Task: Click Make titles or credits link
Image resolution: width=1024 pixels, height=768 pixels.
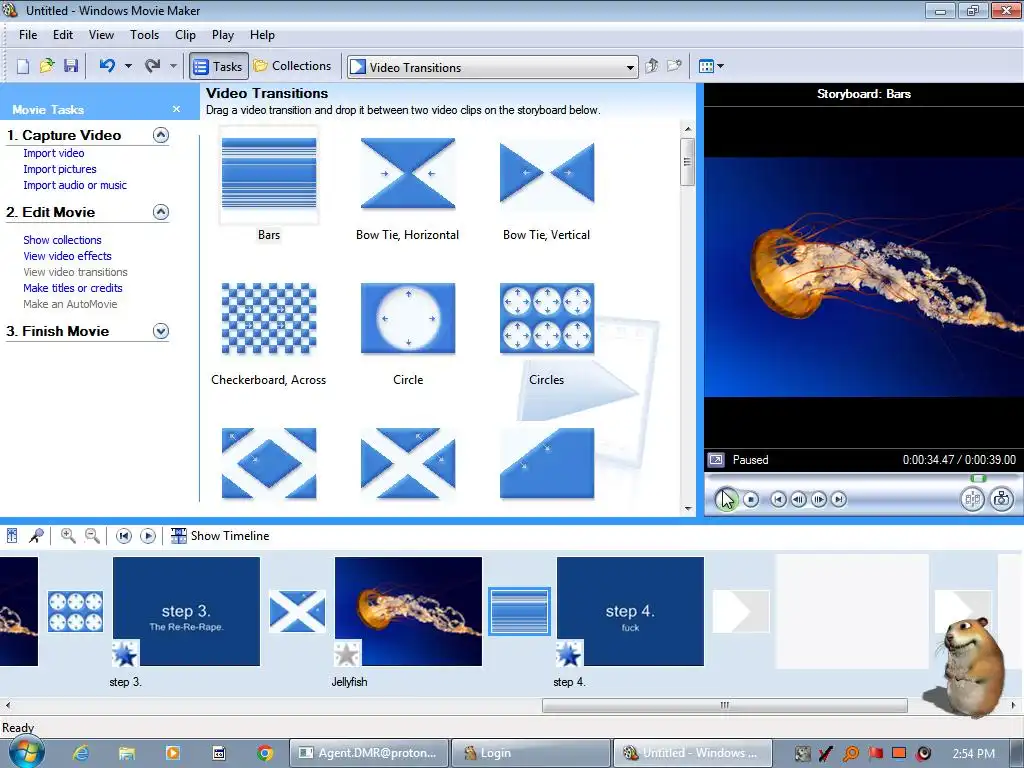Action: click(72, 288)
